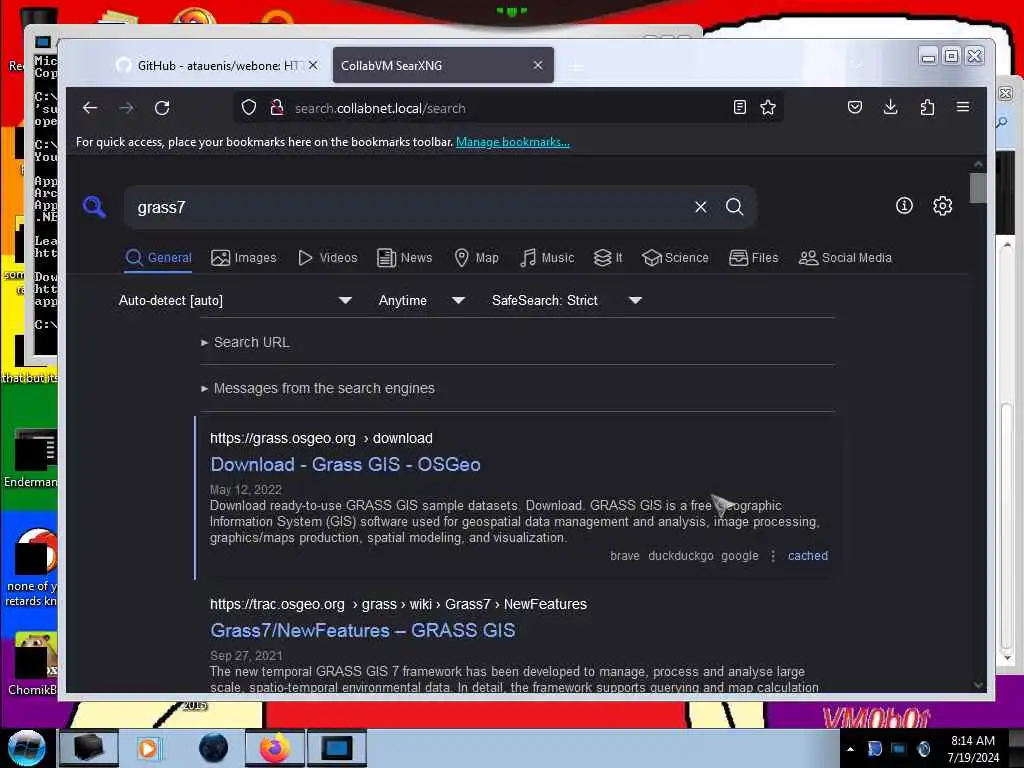Screen dimensions: 1024x768
Task: Click the forward navigation arrow
Action: coord(126,108)
